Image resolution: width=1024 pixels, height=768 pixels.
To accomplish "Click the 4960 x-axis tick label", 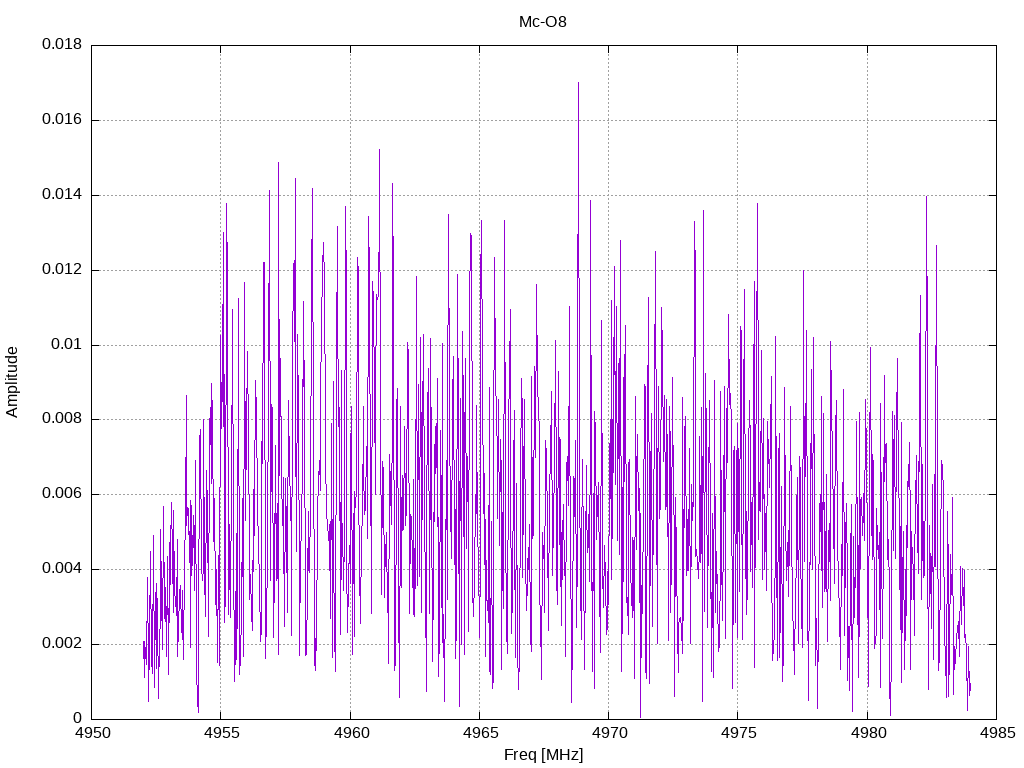I will click(x=351, y=733).
